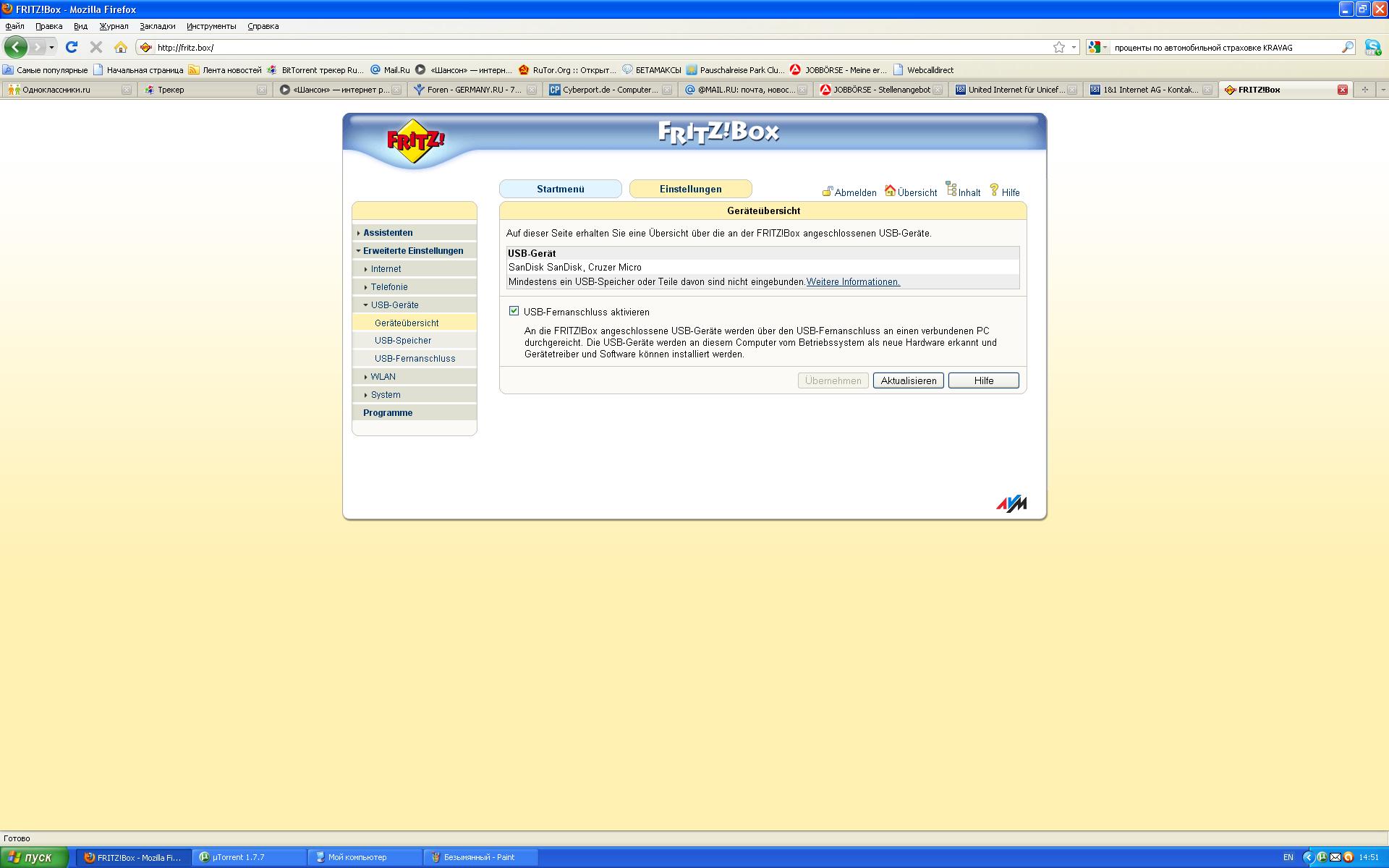1389x868 pixels.
Task: Expand the WLAN menu section
Action: pyautogui.click(x=383, y=377)
